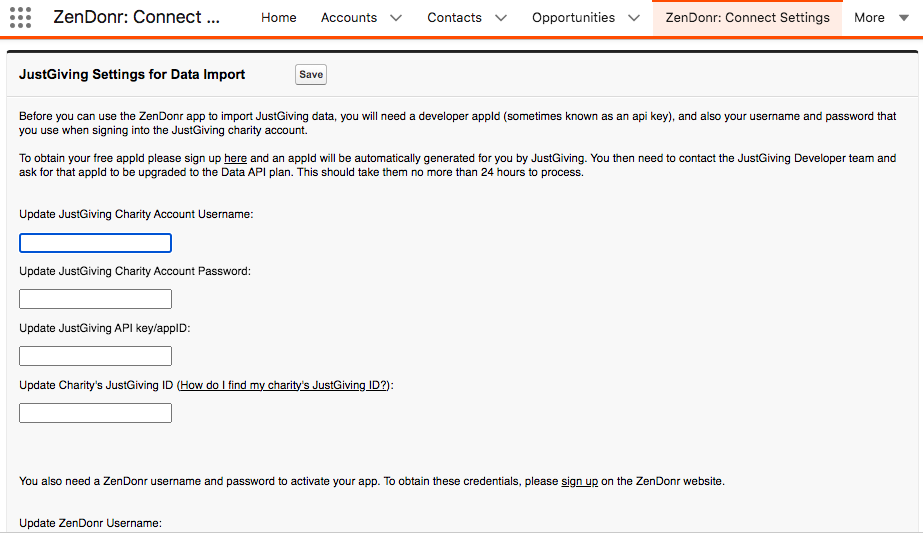Viewport: 923px width, 533px height.
Task: Open the More navigation item
Action: [869, 18]
